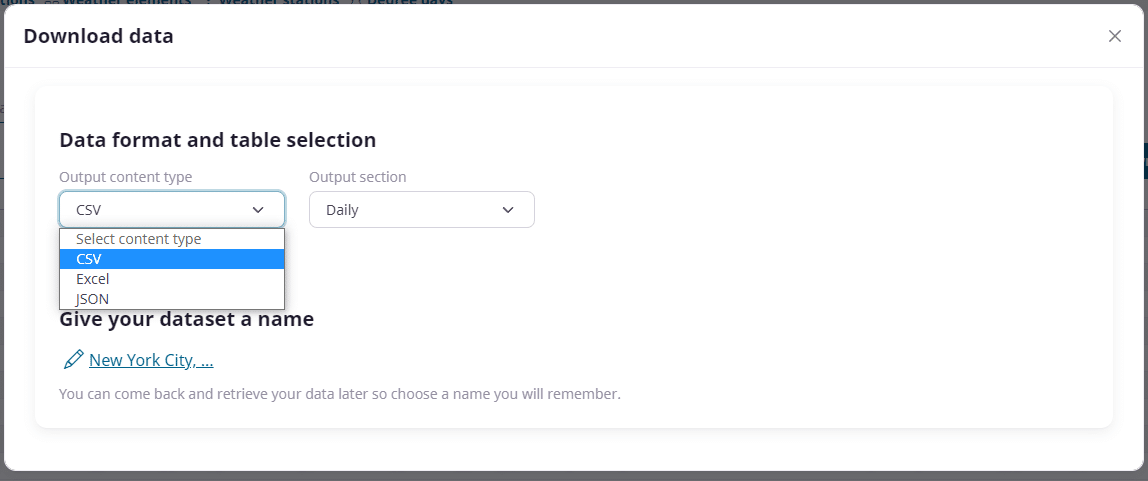Screen dimensions: 1148x481
Task: Close the Download data dialog
Action: pyautogui.click(x=1114, y=36)
